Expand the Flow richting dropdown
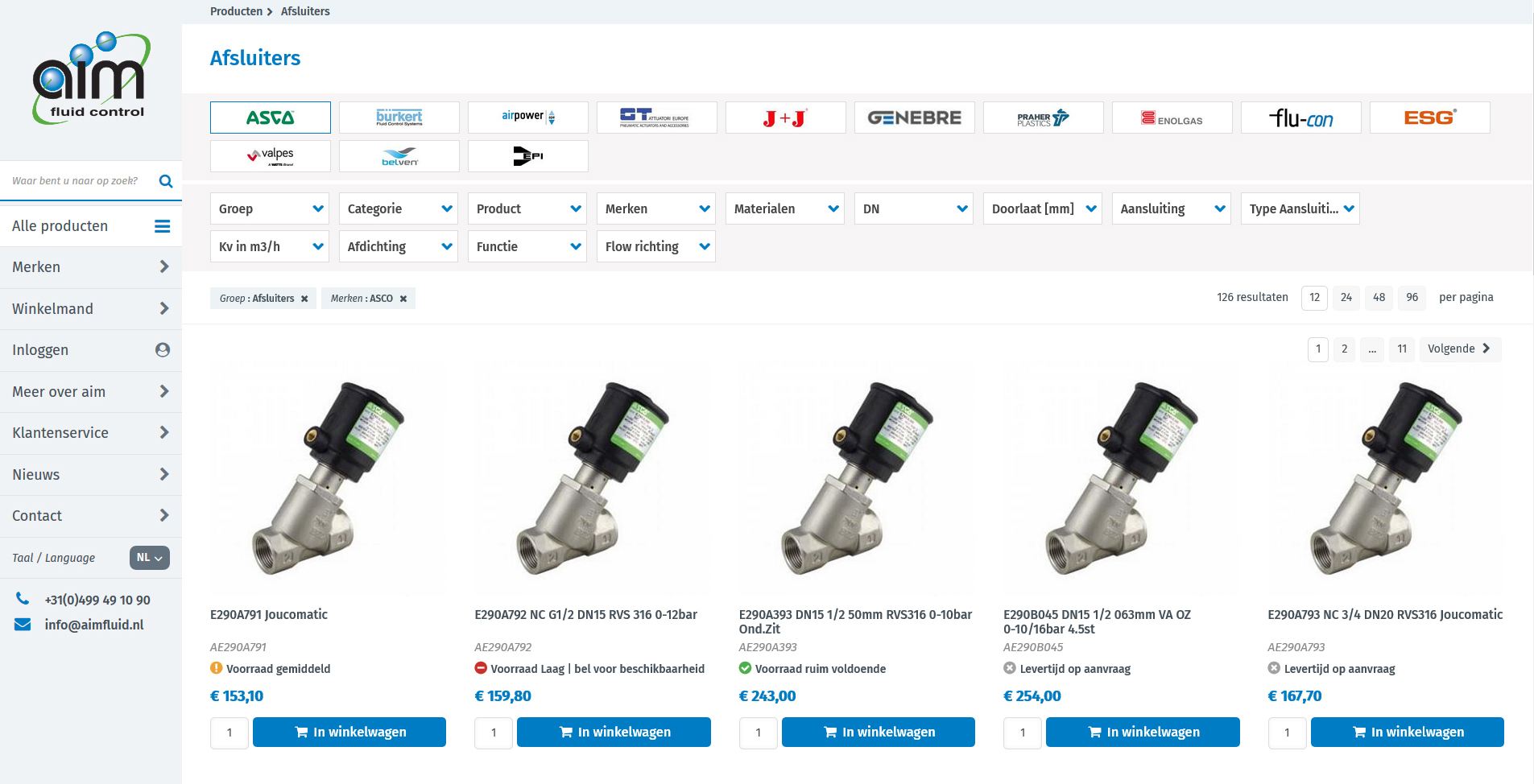The width and height of the screenshot is (1534, 784). [656, 246]
